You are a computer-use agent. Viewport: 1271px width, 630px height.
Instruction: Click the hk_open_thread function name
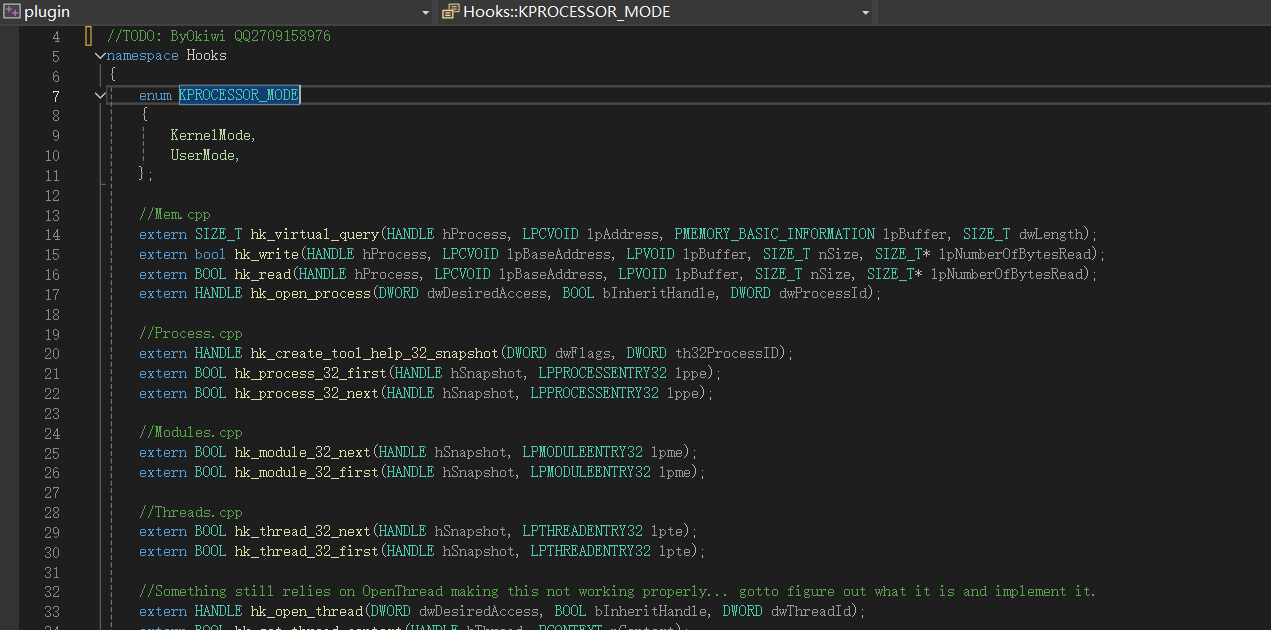306,611
